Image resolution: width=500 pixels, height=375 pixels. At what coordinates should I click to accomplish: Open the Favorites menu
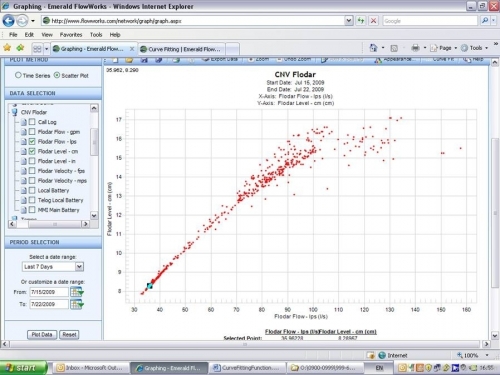[71, 35]
